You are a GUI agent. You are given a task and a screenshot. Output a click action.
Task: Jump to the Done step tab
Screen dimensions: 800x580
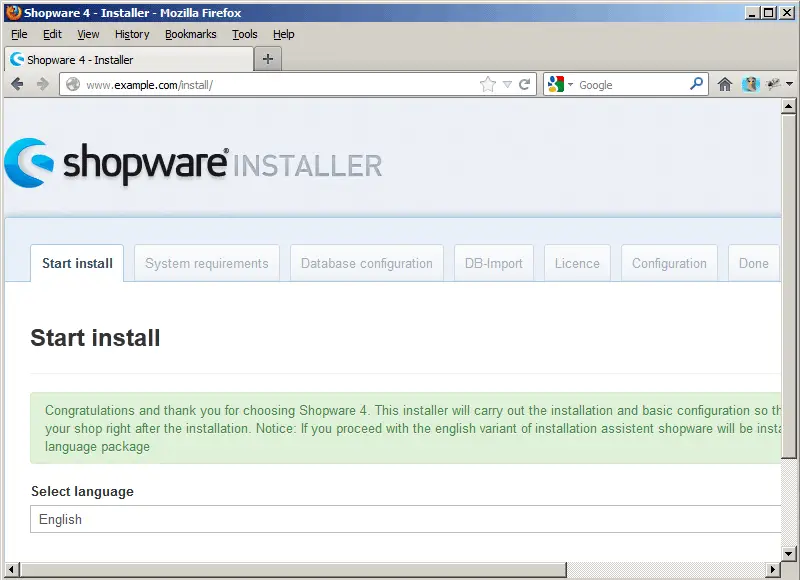[x=754, y=263]
